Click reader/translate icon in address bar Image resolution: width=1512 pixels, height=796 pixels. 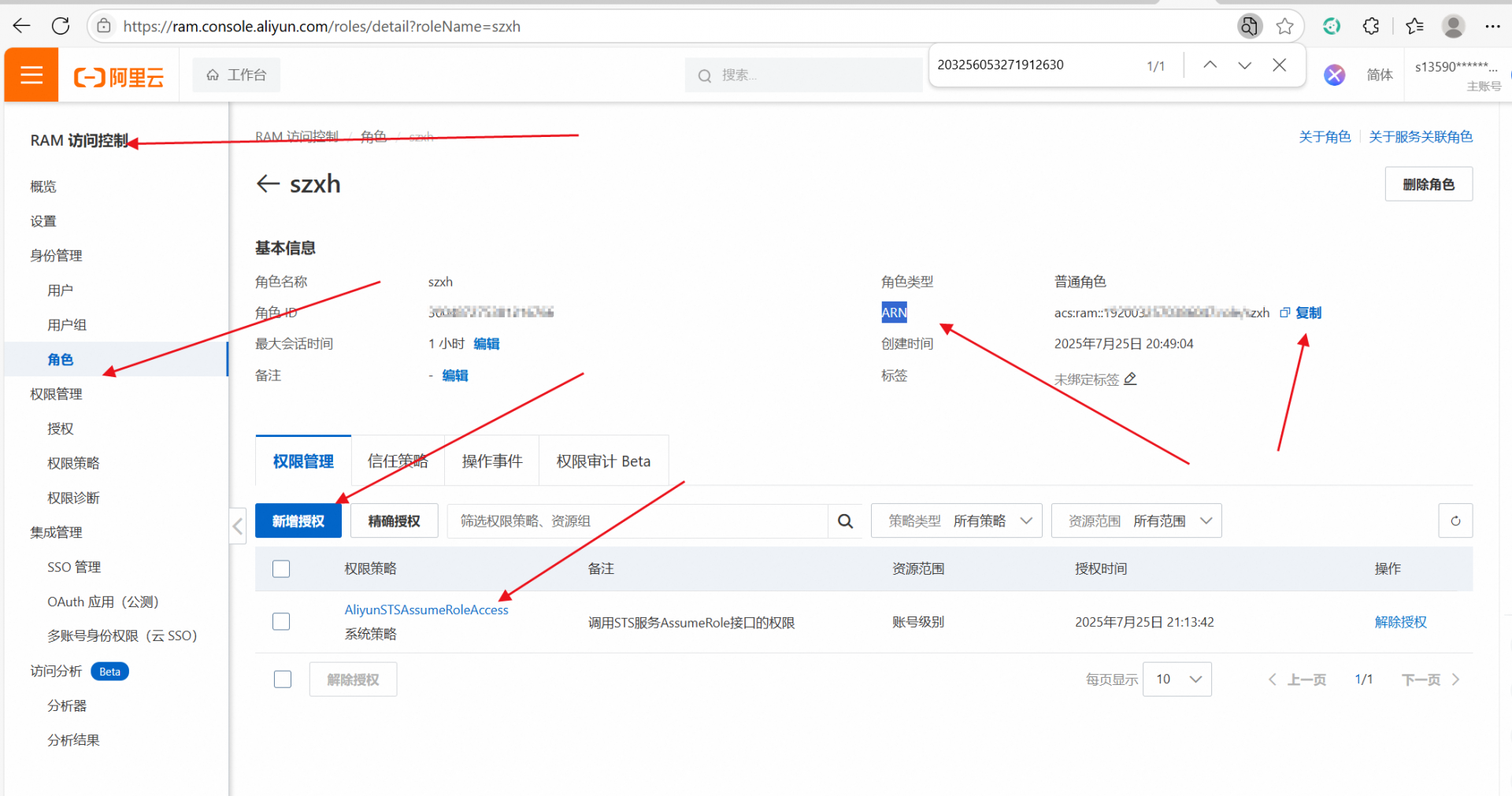coord(1249,26)
